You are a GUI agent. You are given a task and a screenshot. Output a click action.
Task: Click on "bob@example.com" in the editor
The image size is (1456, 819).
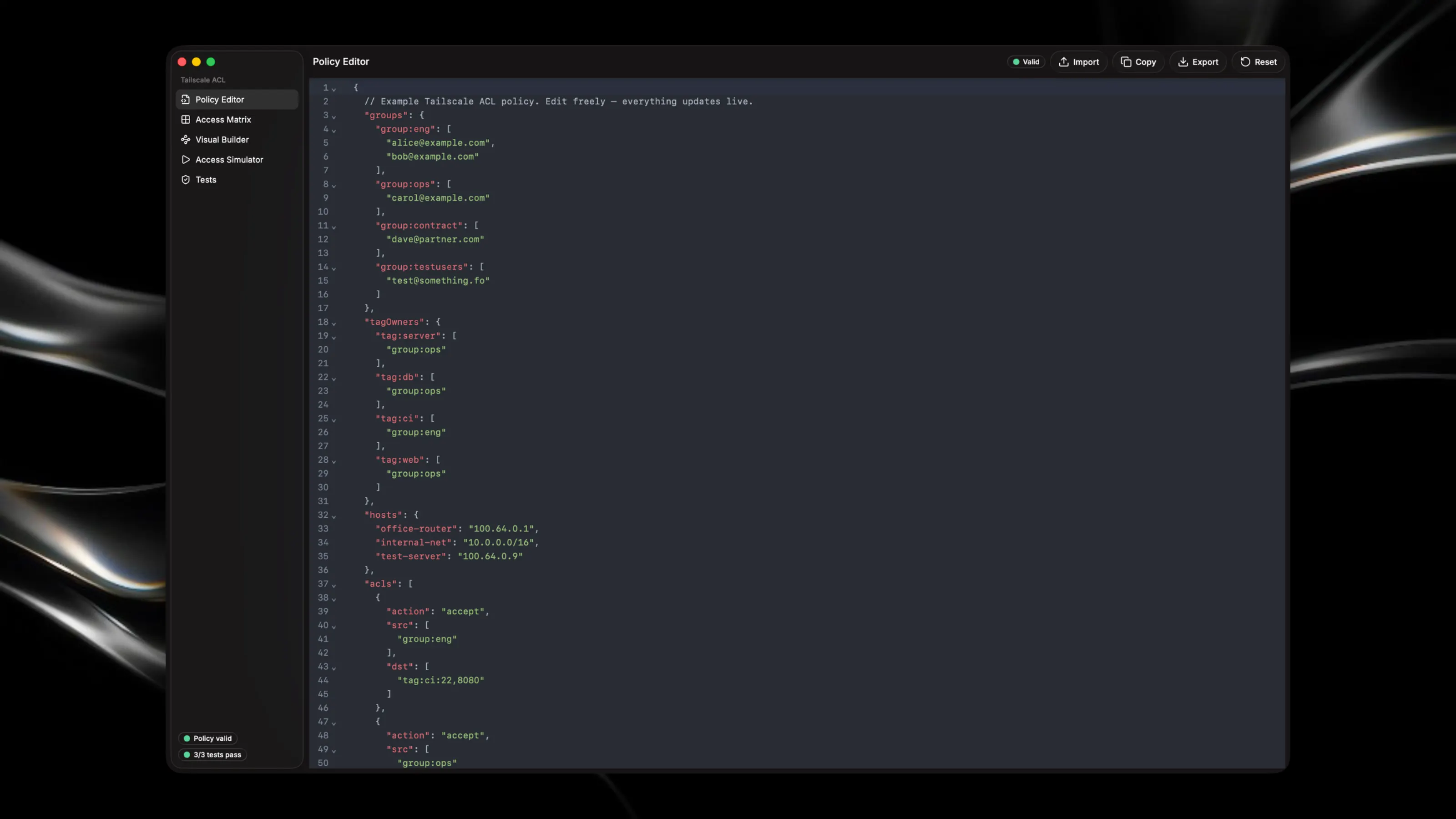click(432, 157)
